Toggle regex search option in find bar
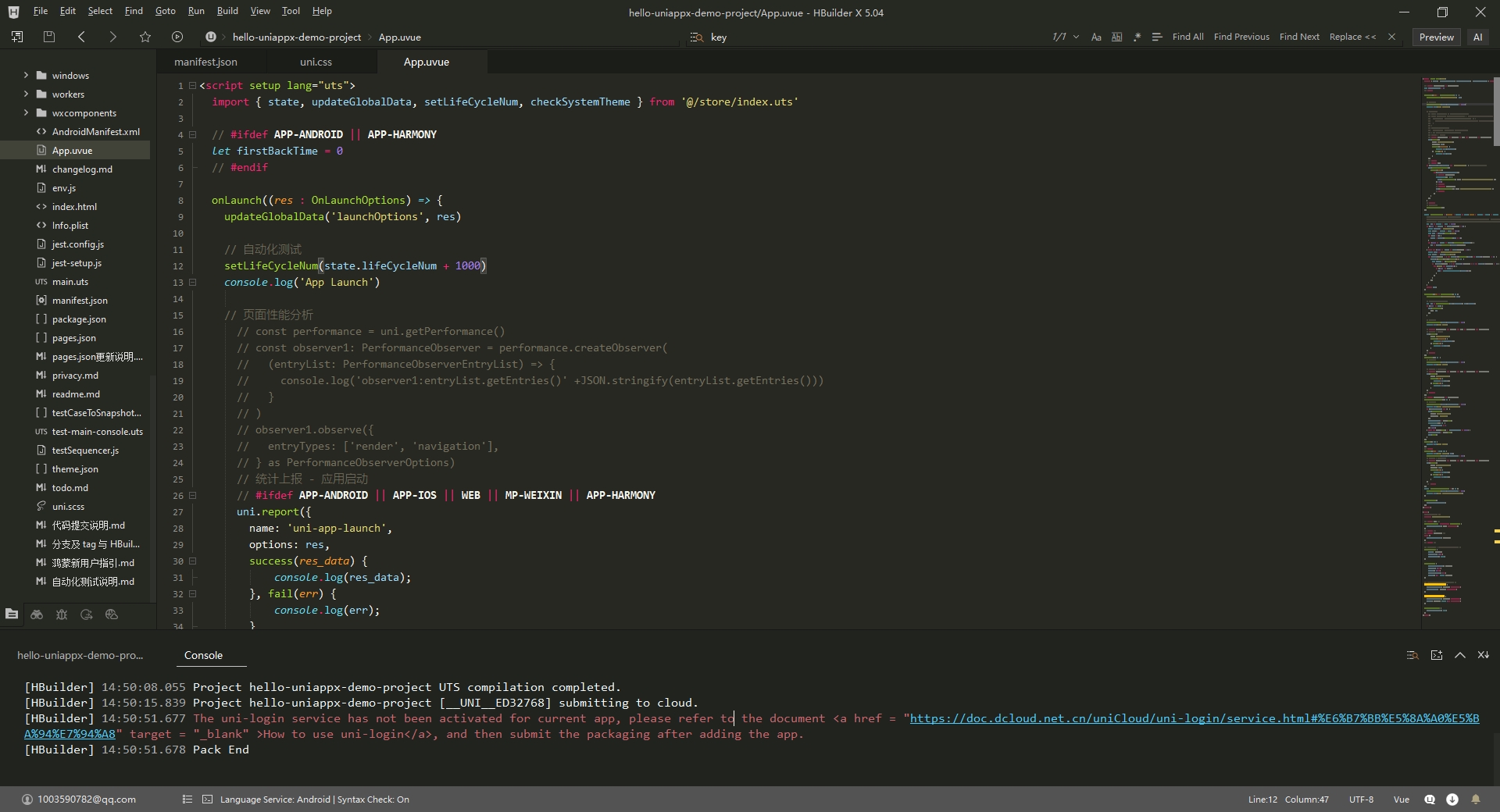This screenshot has width=1500, height=812. pyautogui.click(x=1137, y=37)
